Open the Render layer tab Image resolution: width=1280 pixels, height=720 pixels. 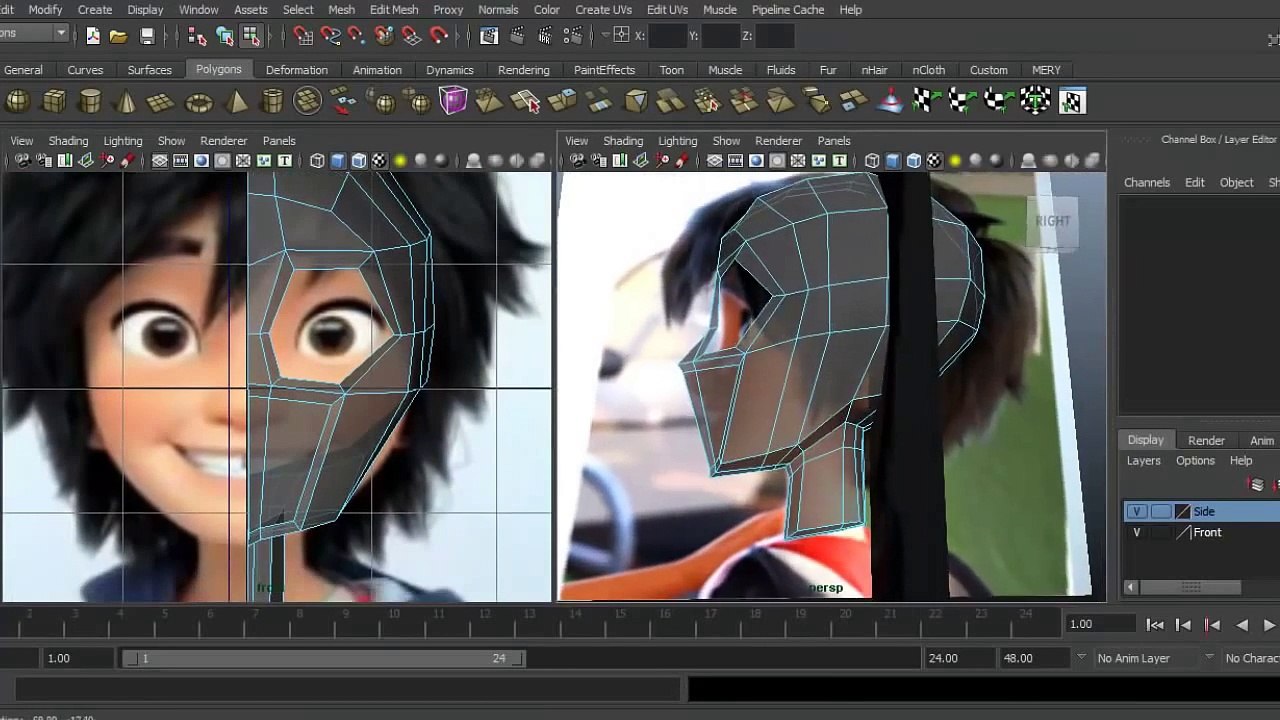tap(1206, 441)
